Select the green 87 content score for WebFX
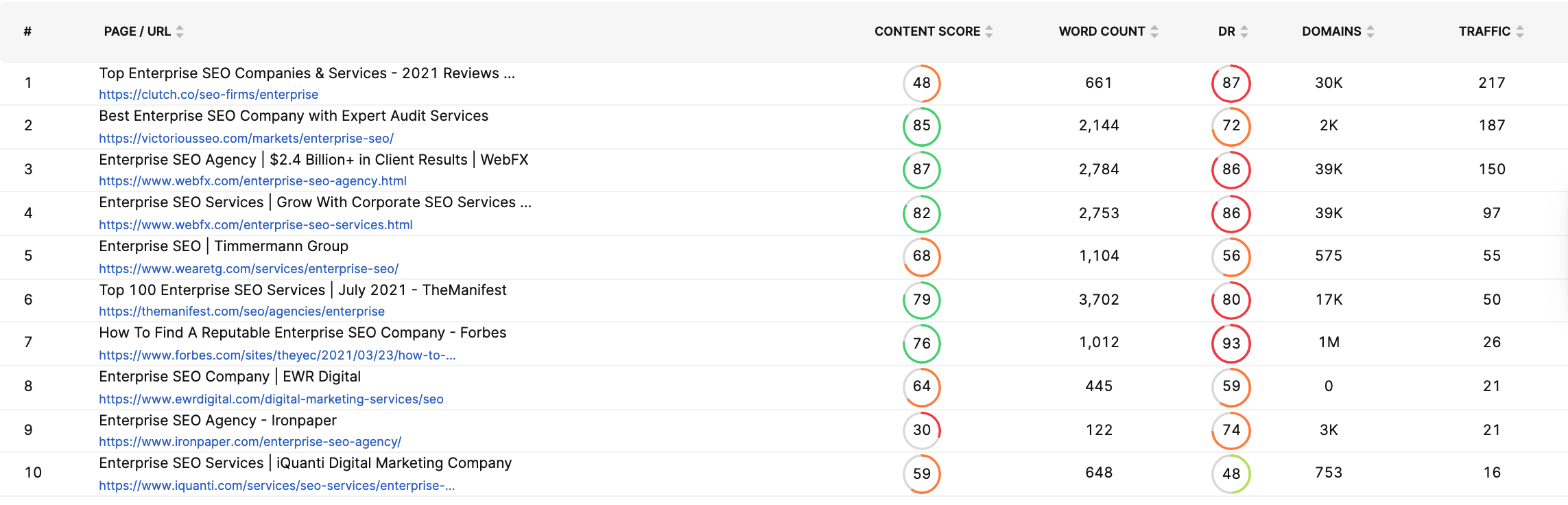1568x505 pixels. tap(922, 169)
